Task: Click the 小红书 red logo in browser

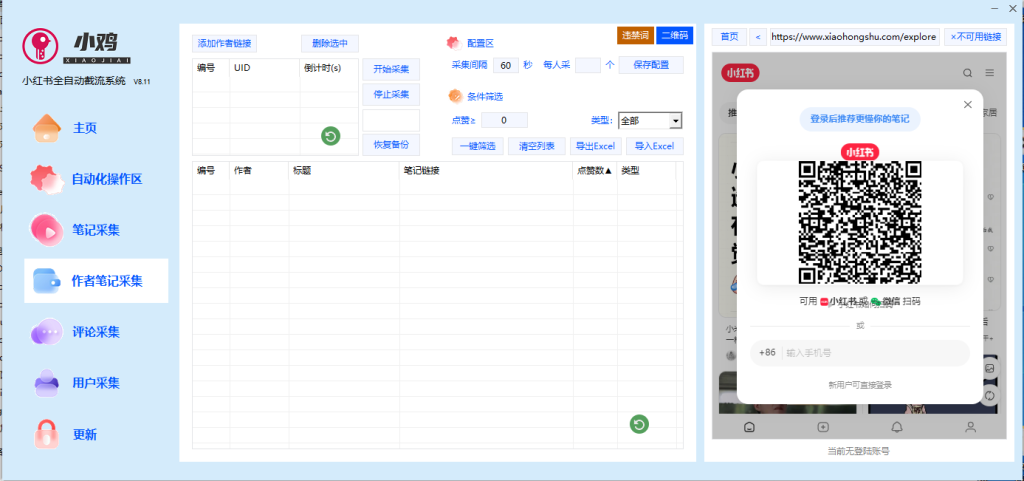Action: click(x=741, y=73)
